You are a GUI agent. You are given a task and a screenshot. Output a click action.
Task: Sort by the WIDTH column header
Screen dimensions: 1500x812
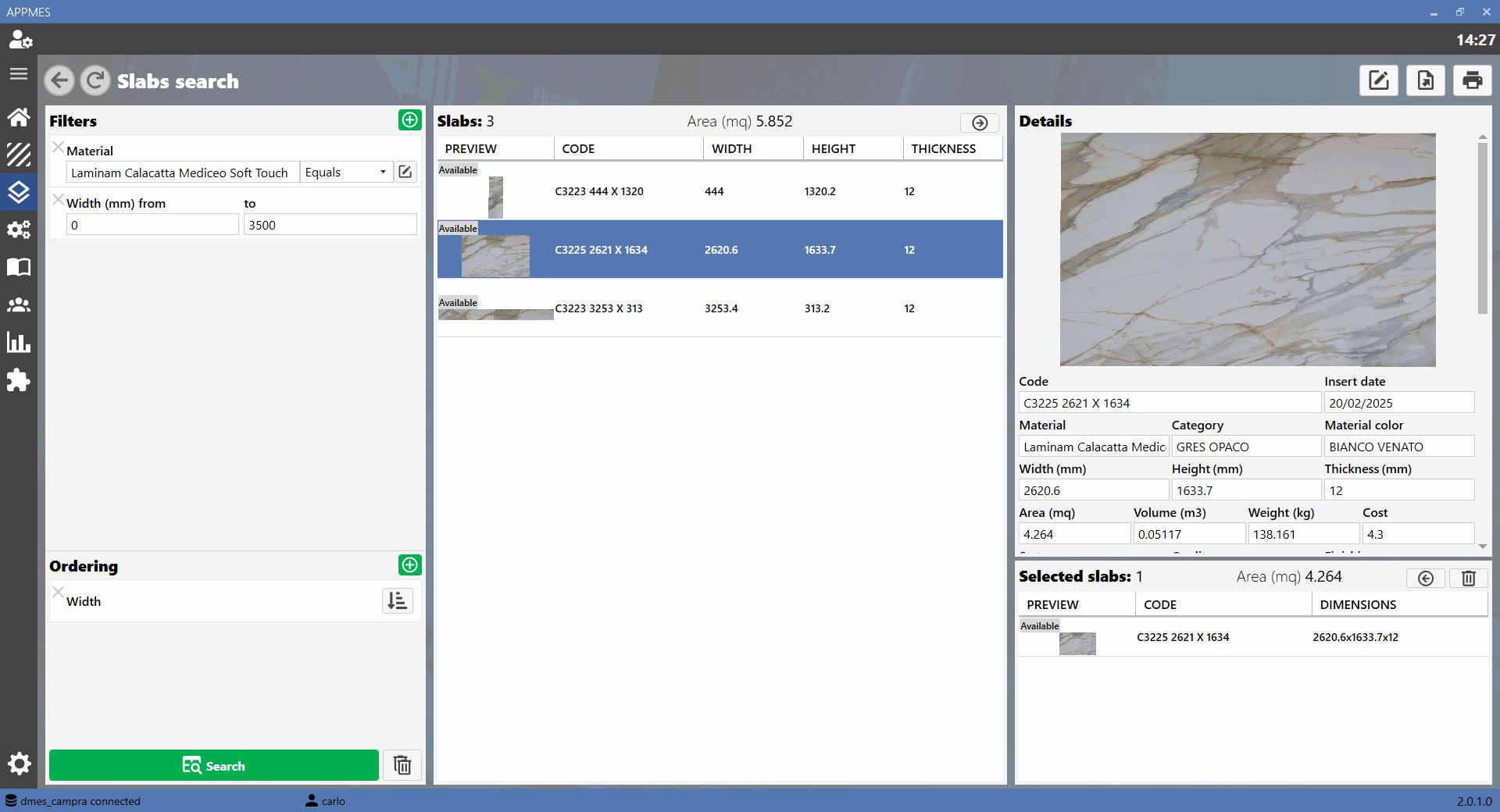(x=753, y=148)
